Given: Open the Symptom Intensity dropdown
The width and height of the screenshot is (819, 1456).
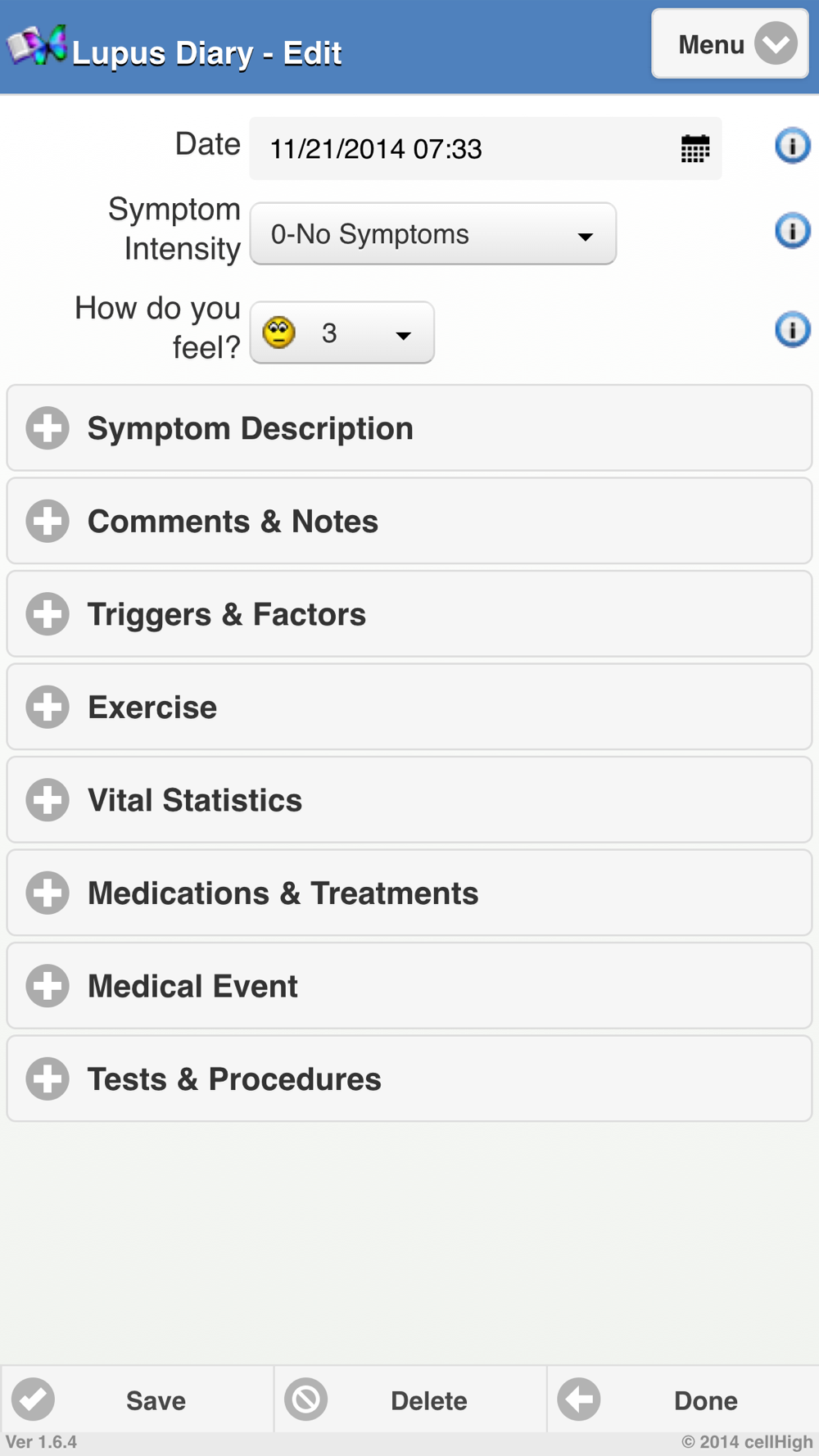Looking at the screenshot, I should click(x=432, y=234).
